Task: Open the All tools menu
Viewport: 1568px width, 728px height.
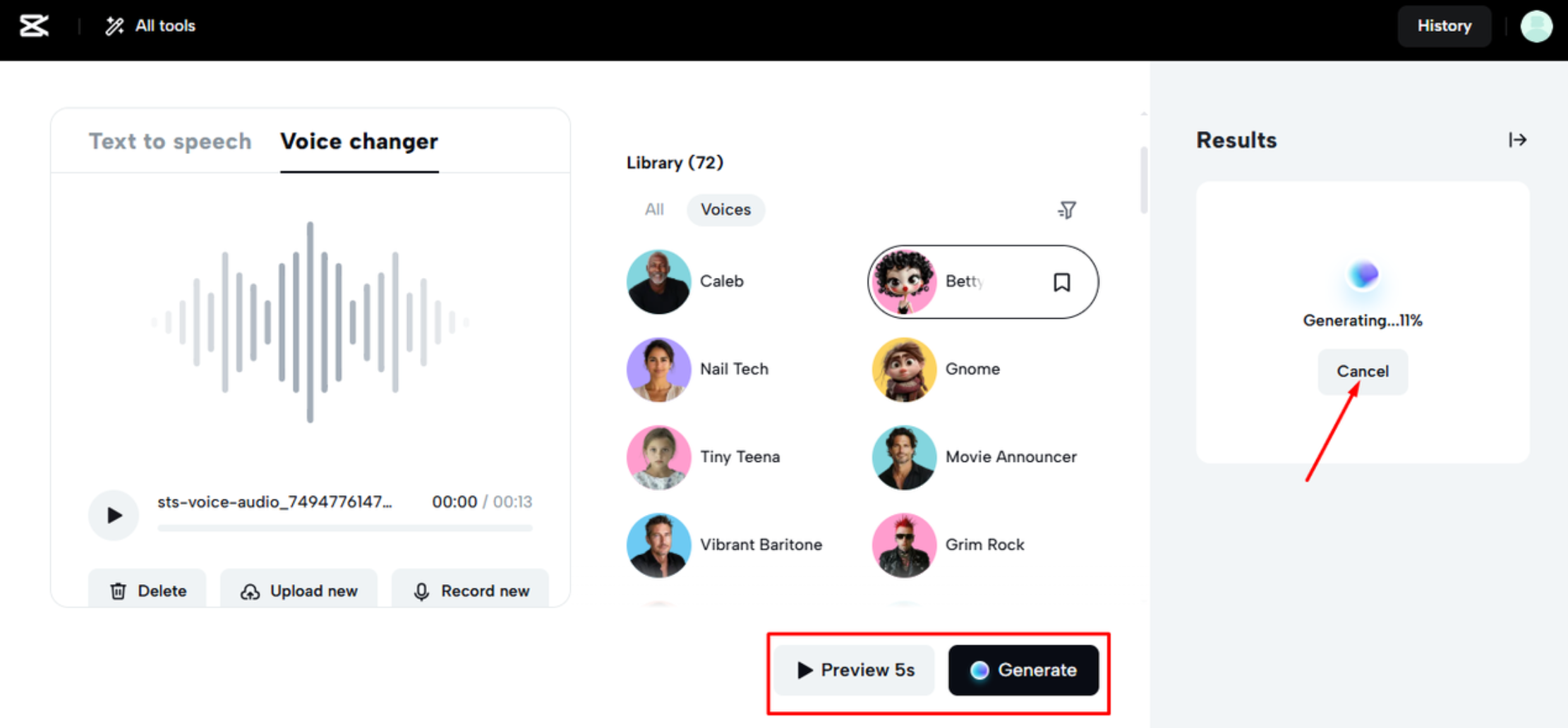Action: [x=150, y=26]
